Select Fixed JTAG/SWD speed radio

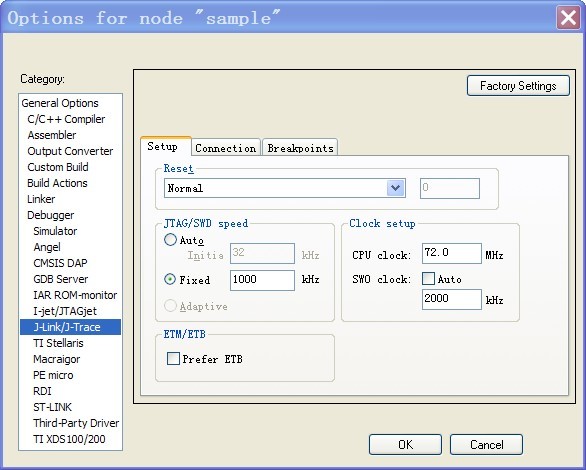170,279
